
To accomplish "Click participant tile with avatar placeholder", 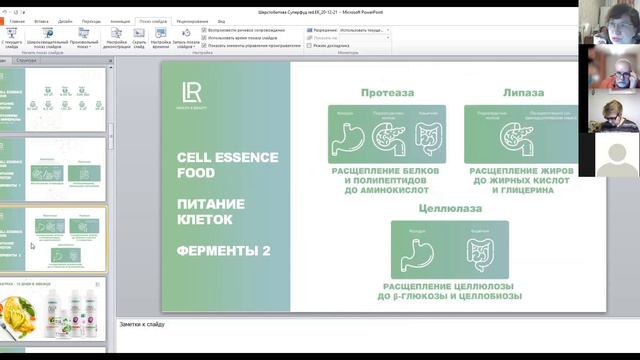I will (609, 155).
